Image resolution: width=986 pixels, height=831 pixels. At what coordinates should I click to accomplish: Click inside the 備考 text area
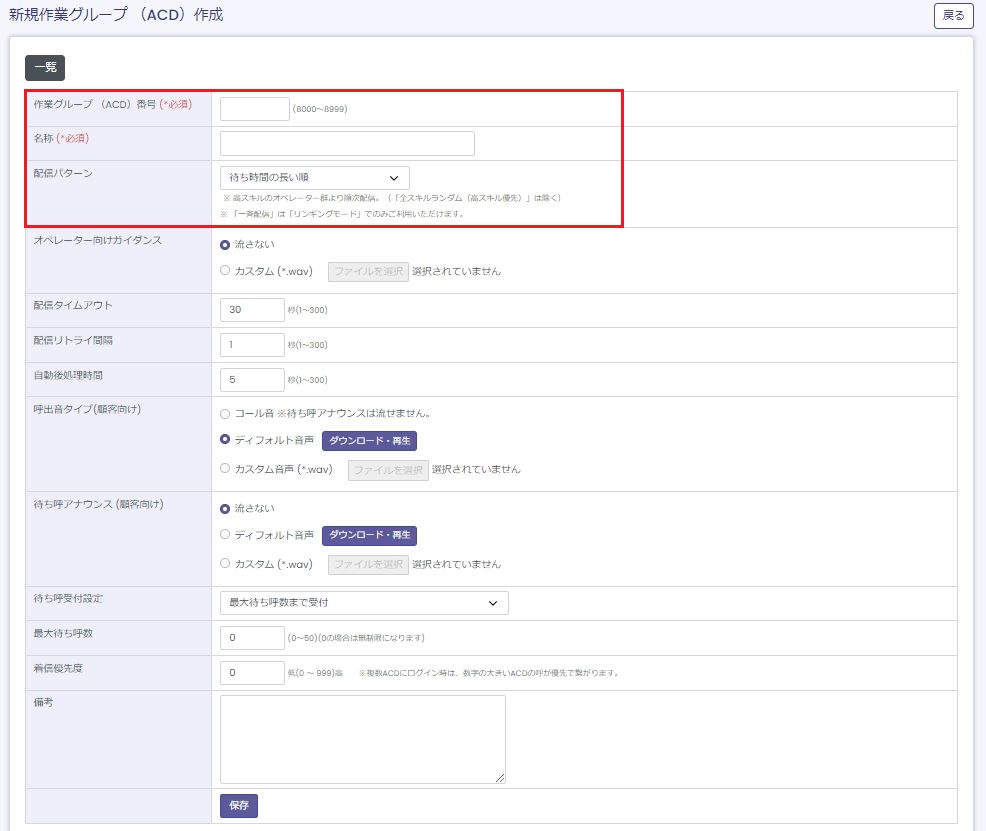click(x=362, y=739)
